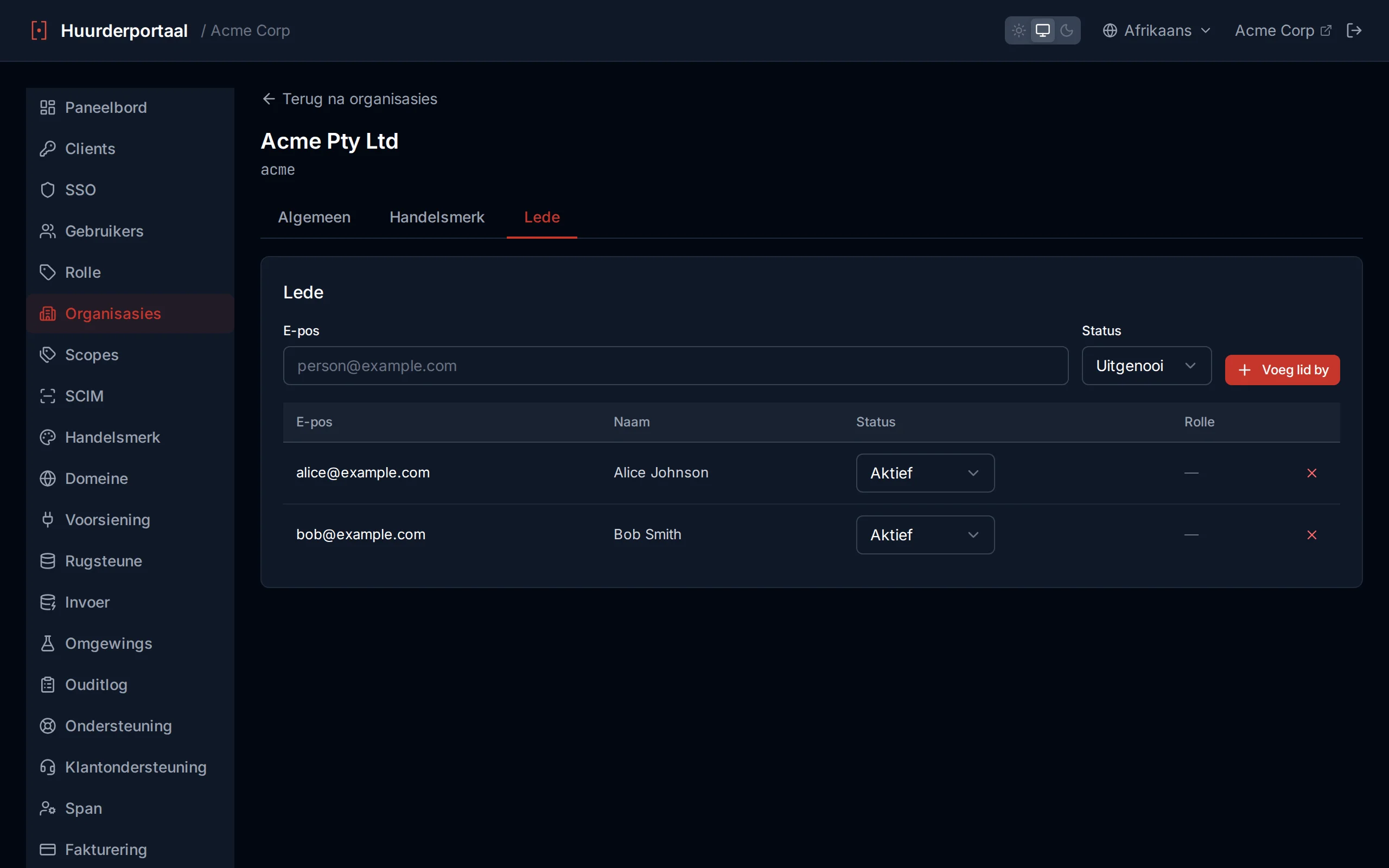Open Invoer in sidebar

130,602
